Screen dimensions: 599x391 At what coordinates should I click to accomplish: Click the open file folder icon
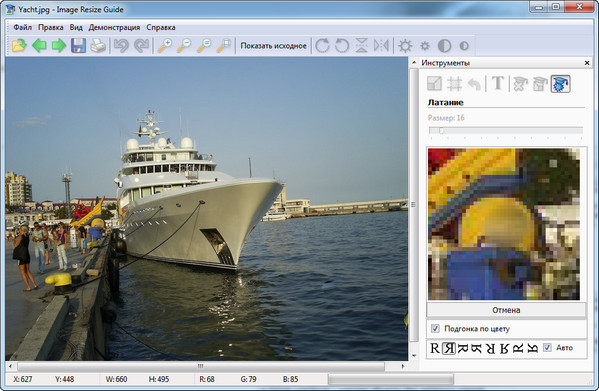(19, 46)
